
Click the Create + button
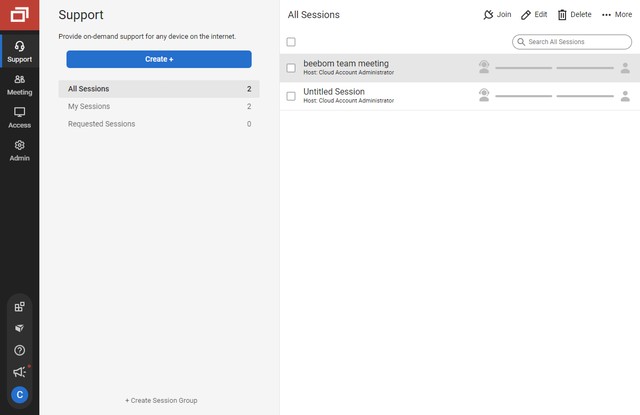(x=159, y=59)
